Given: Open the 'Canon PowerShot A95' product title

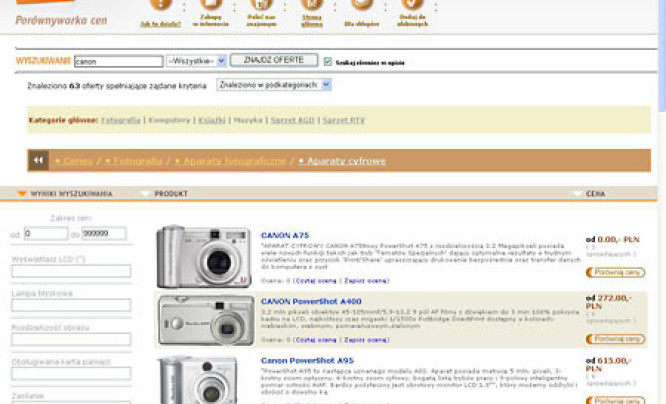Looking at the screenshot, I should point(307,361).
